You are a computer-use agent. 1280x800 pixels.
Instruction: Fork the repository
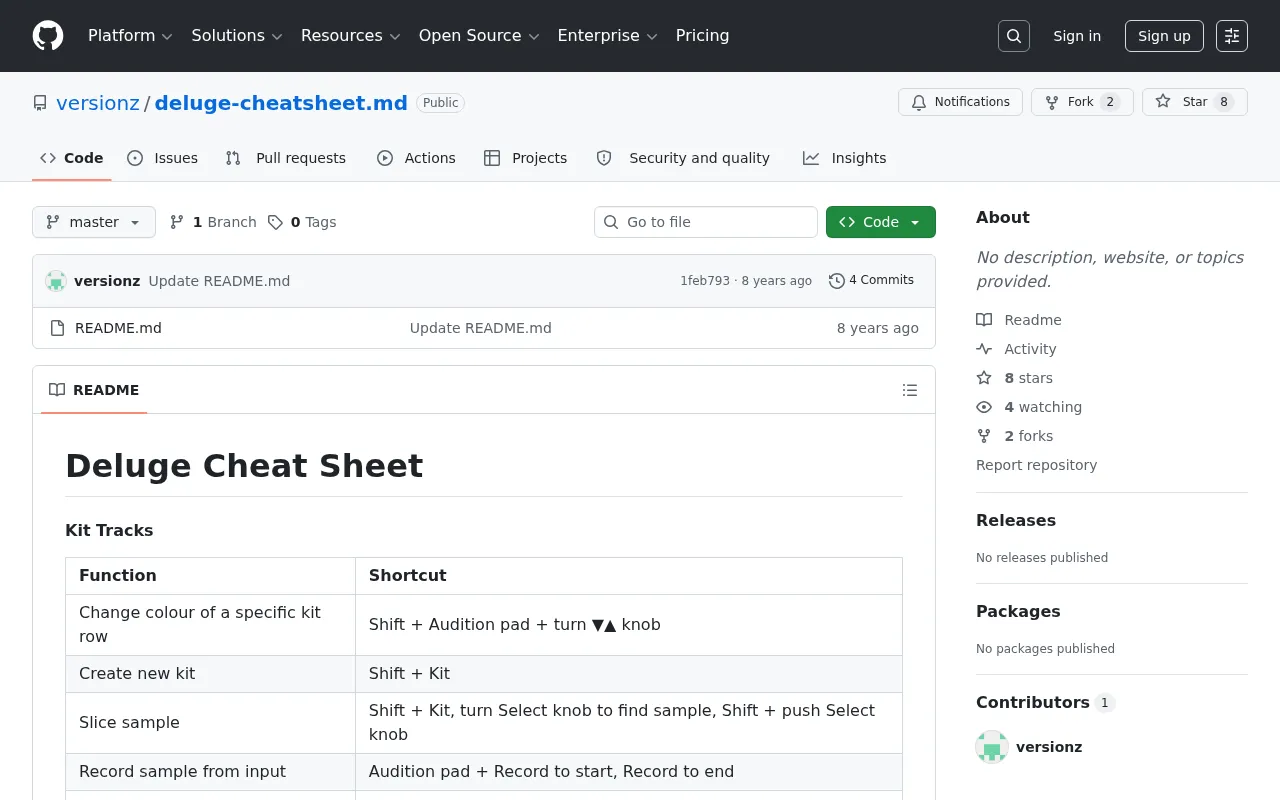[1082, 102]
